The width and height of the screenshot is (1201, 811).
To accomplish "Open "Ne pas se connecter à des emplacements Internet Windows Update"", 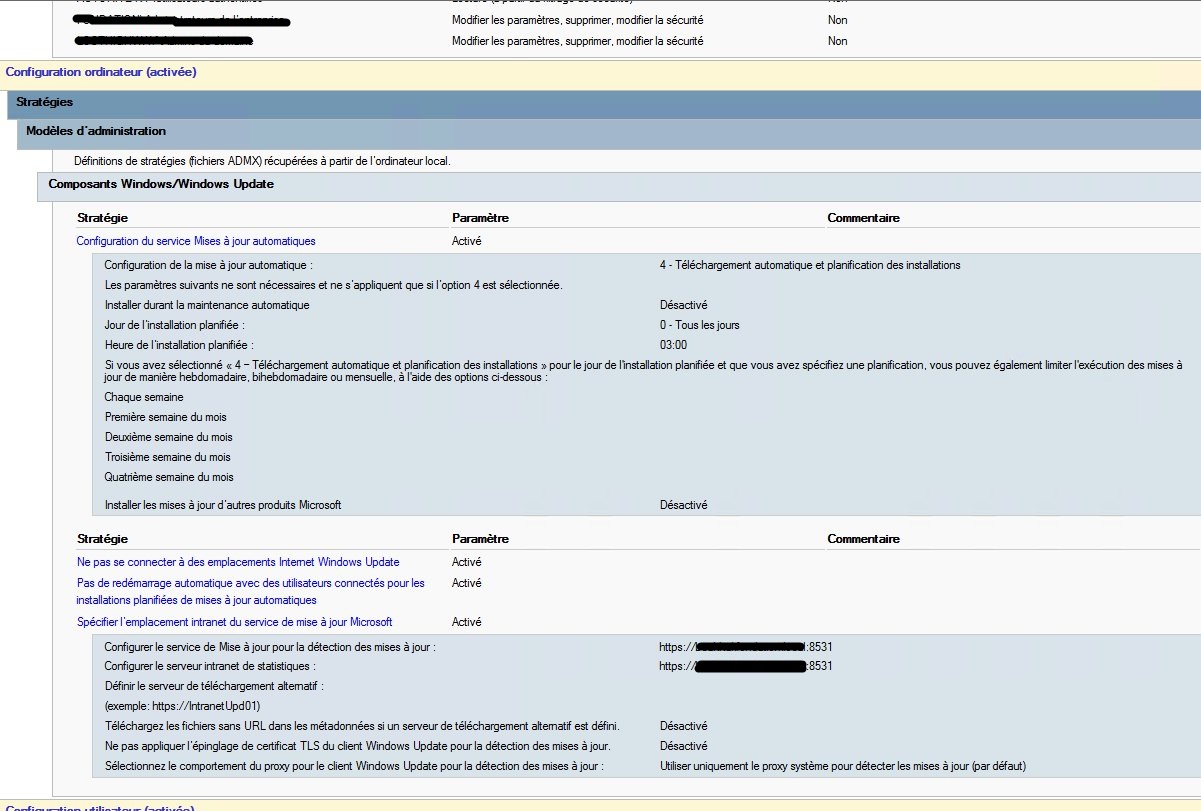I will coord(239,562).
